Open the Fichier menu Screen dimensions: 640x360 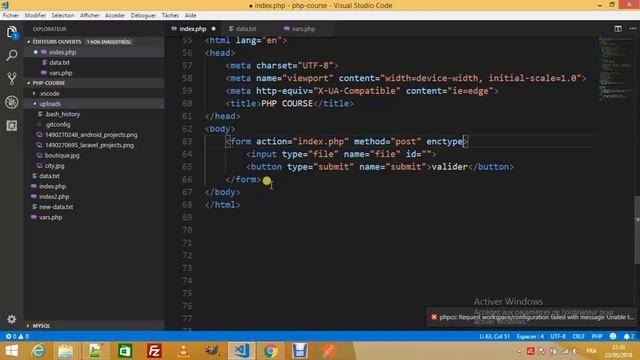[11, 16]
